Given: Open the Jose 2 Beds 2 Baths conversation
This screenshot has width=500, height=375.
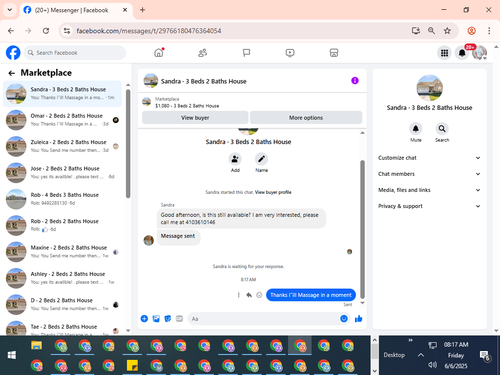Looking at the screenshot, I should point(62,173).
